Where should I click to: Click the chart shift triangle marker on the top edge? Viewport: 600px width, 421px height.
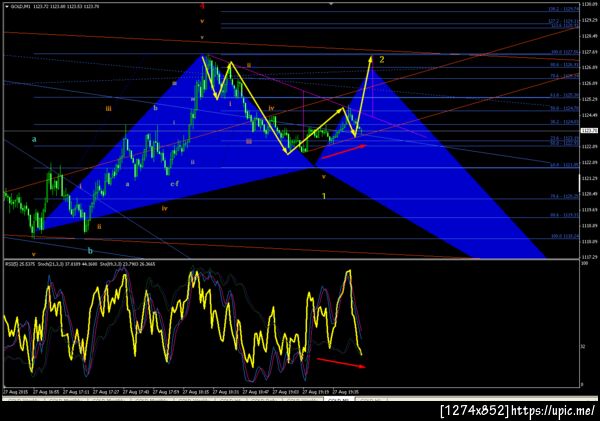pyautogui.click(x=331, y=3)
